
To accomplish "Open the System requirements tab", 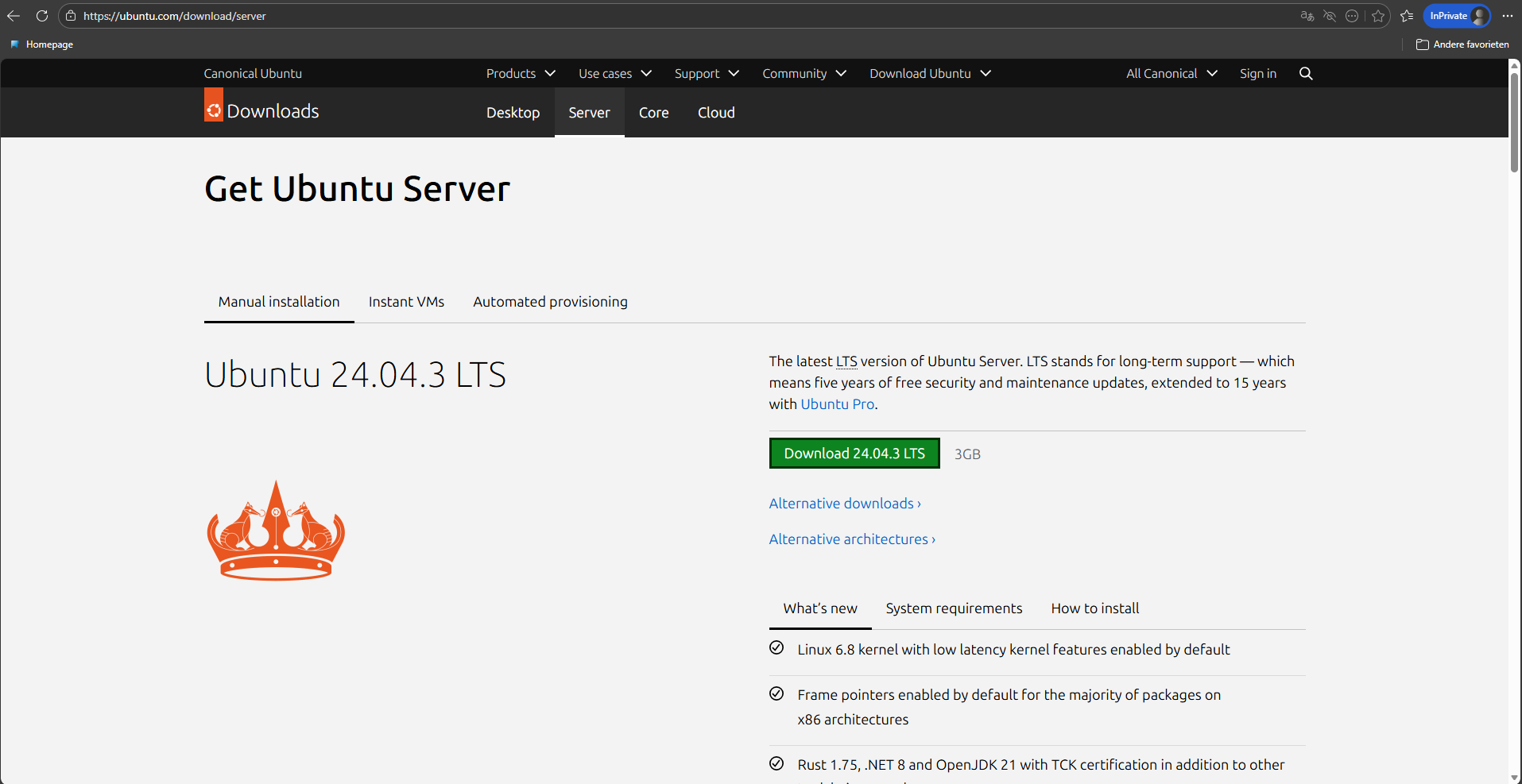I will (x=954, y=608).
